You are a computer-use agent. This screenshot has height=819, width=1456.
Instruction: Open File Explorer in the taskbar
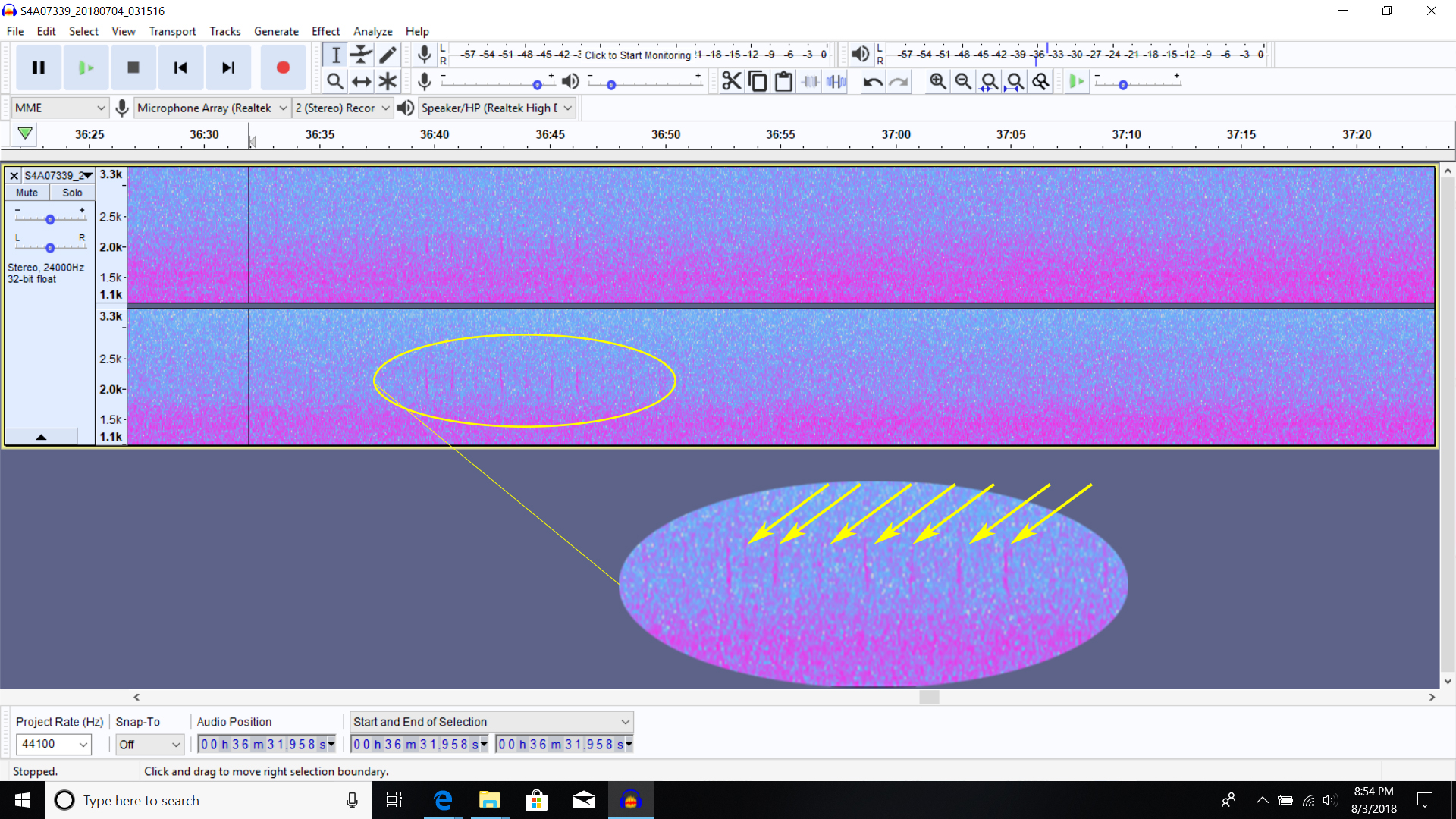pos(489,800)
